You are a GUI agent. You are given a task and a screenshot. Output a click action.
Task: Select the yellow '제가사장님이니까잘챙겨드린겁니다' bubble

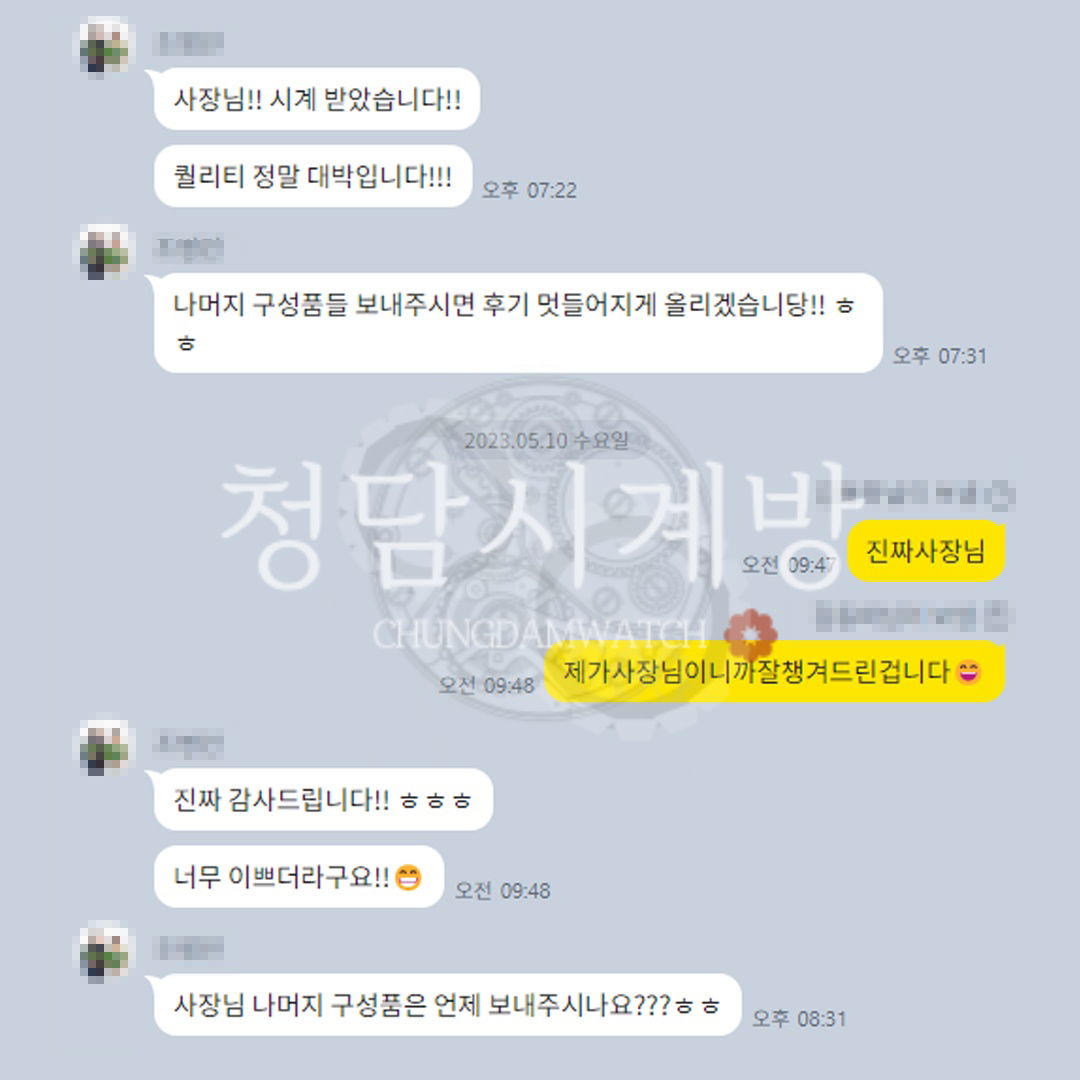[774, 672]
